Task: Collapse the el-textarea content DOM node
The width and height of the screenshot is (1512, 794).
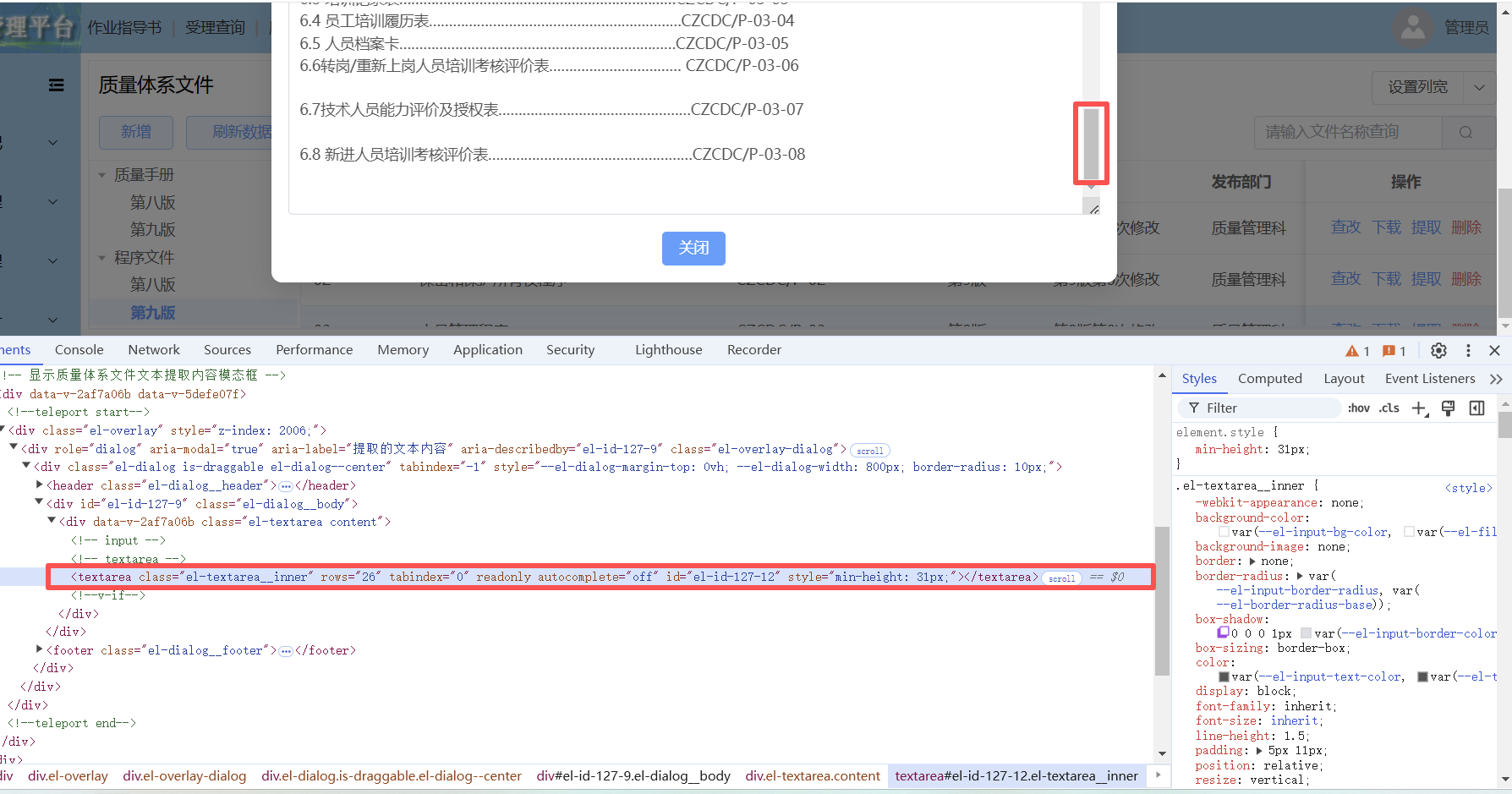Action: 52,521
